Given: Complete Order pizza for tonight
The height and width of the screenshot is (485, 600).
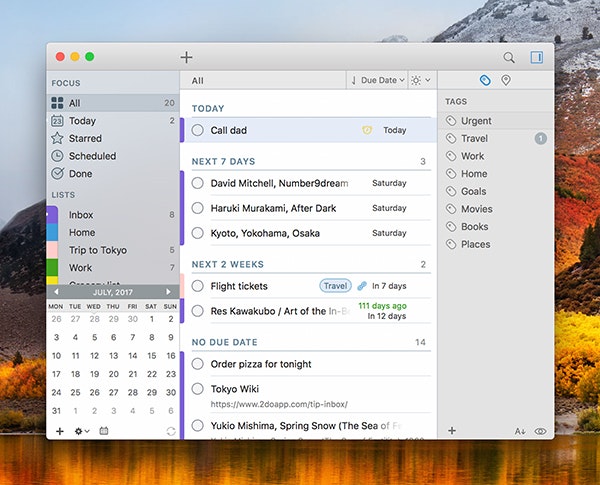Looking at the screenshot, I should point(197,364).
